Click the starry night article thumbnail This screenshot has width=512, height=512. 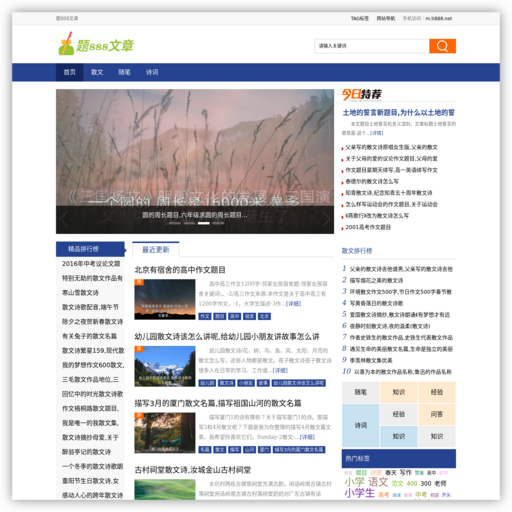(165, 299)
